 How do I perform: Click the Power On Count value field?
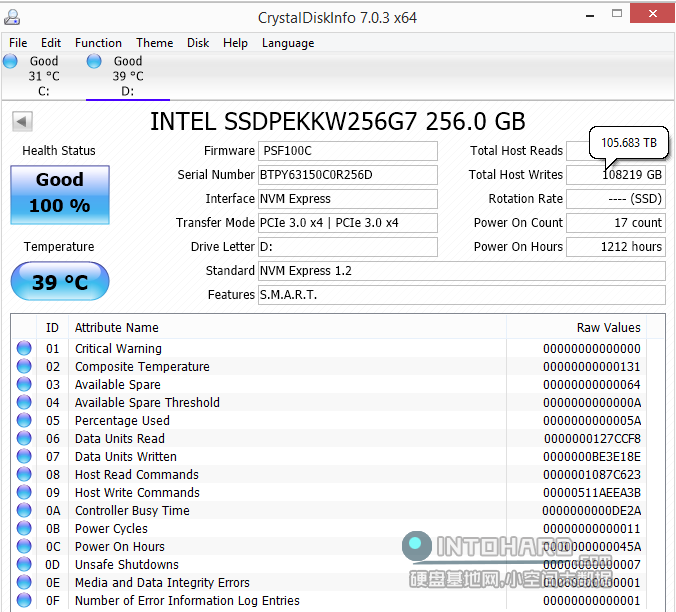click(616, 223)
